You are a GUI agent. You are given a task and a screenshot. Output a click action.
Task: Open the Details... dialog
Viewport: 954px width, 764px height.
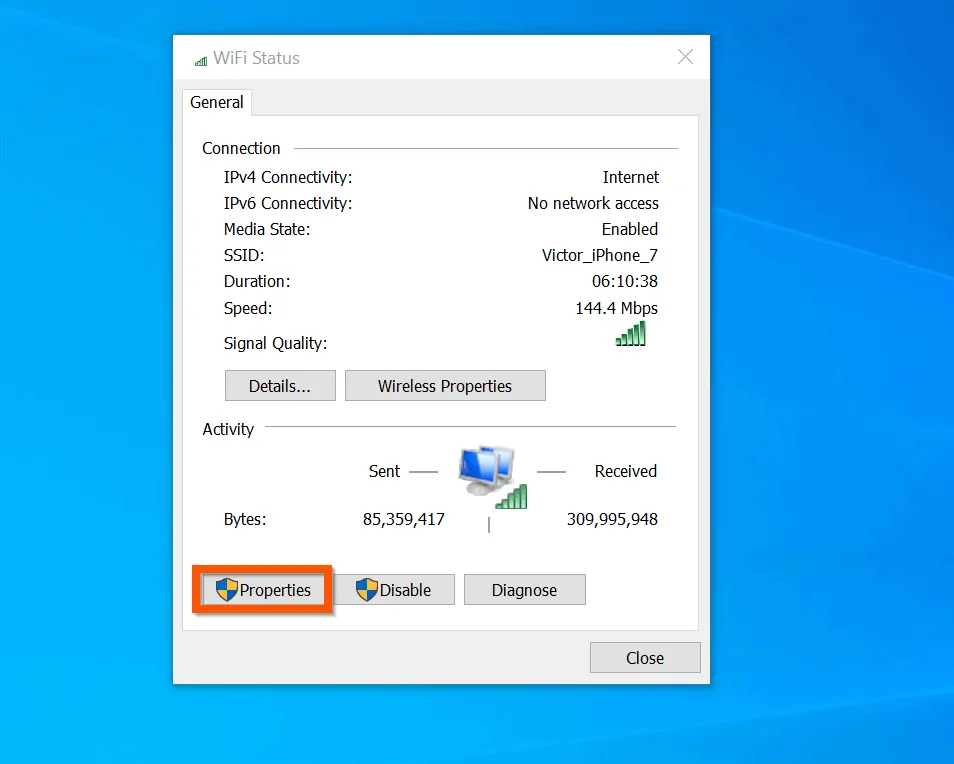tap(279, 386)
